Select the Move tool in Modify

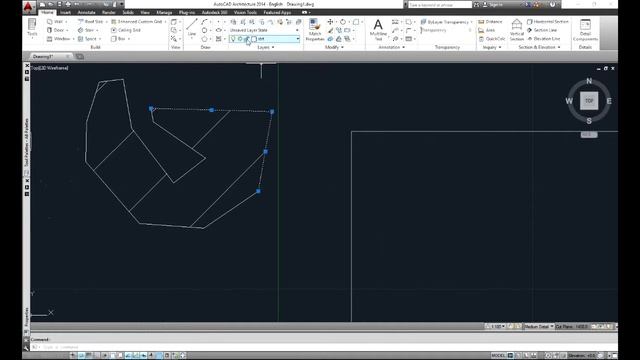(330, 22)
